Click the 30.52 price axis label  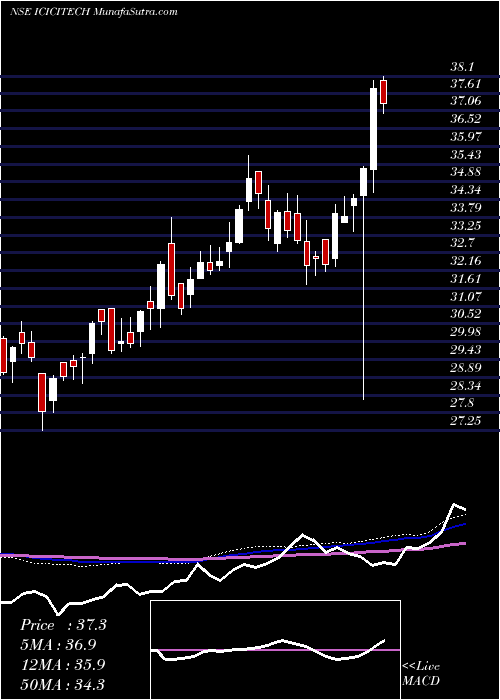466,314
